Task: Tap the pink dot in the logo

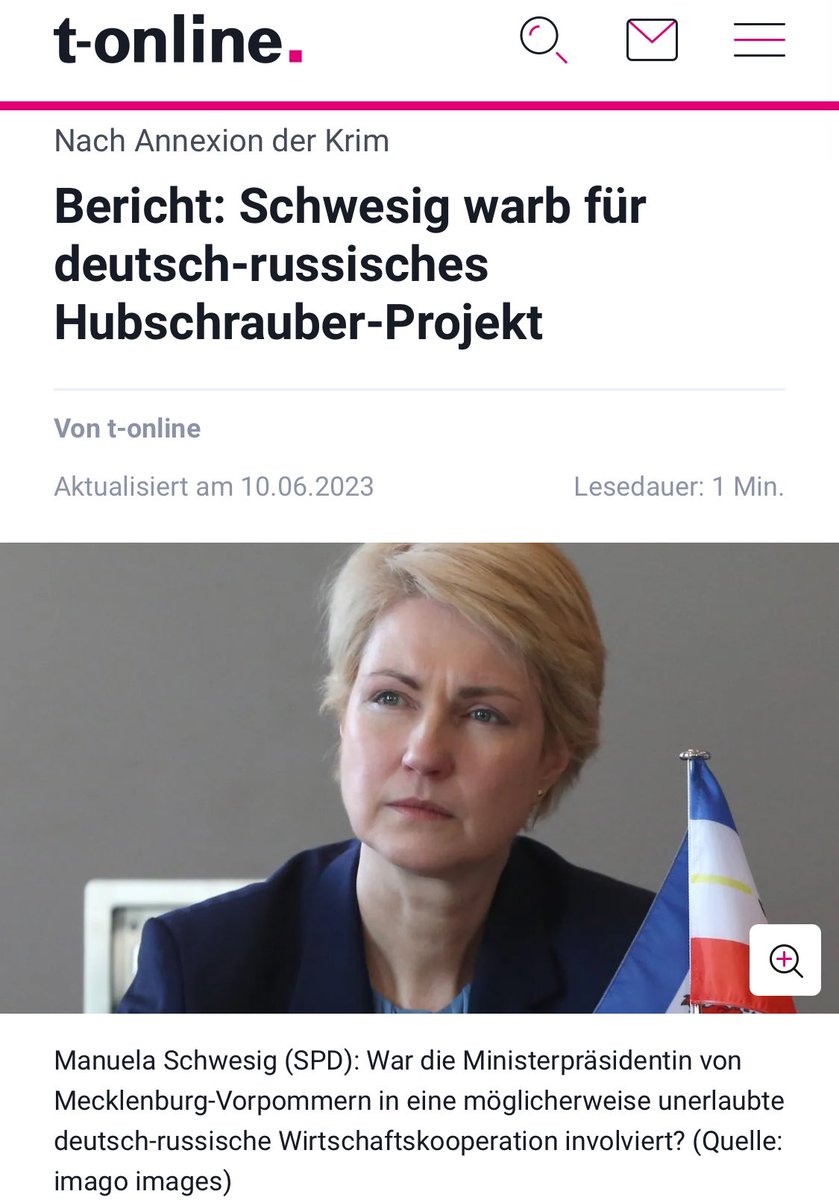Action: [295, 57]
